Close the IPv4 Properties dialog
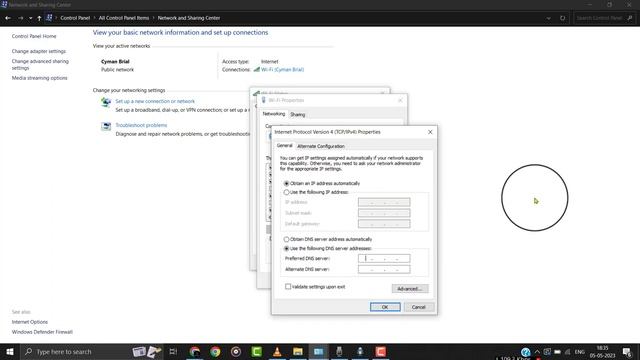Screen dimensions: 640x360 click(x=430, y=132)
